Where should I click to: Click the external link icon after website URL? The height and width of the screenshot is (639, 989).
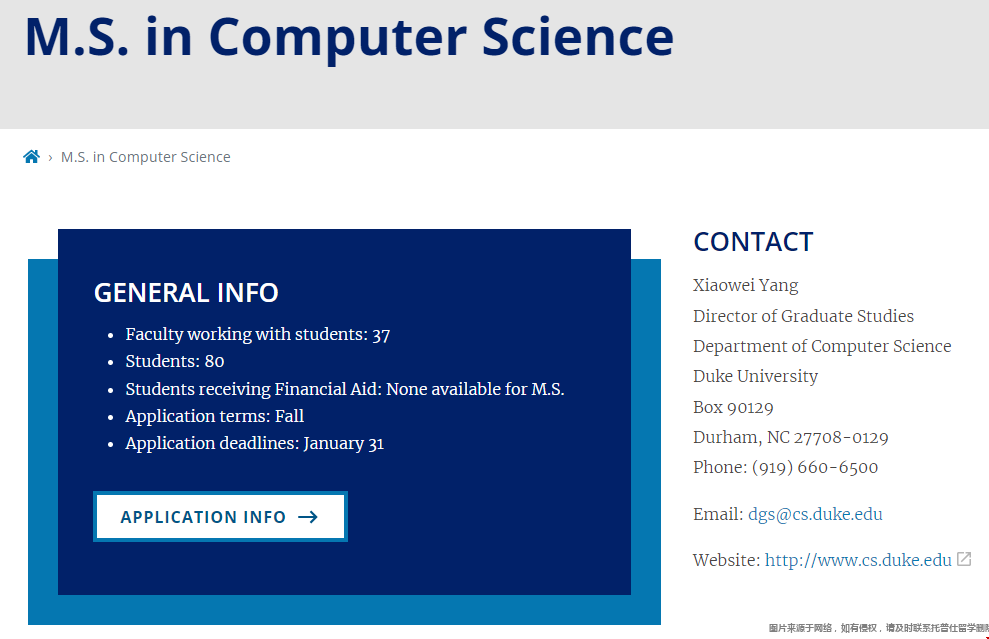click(964, 559)
